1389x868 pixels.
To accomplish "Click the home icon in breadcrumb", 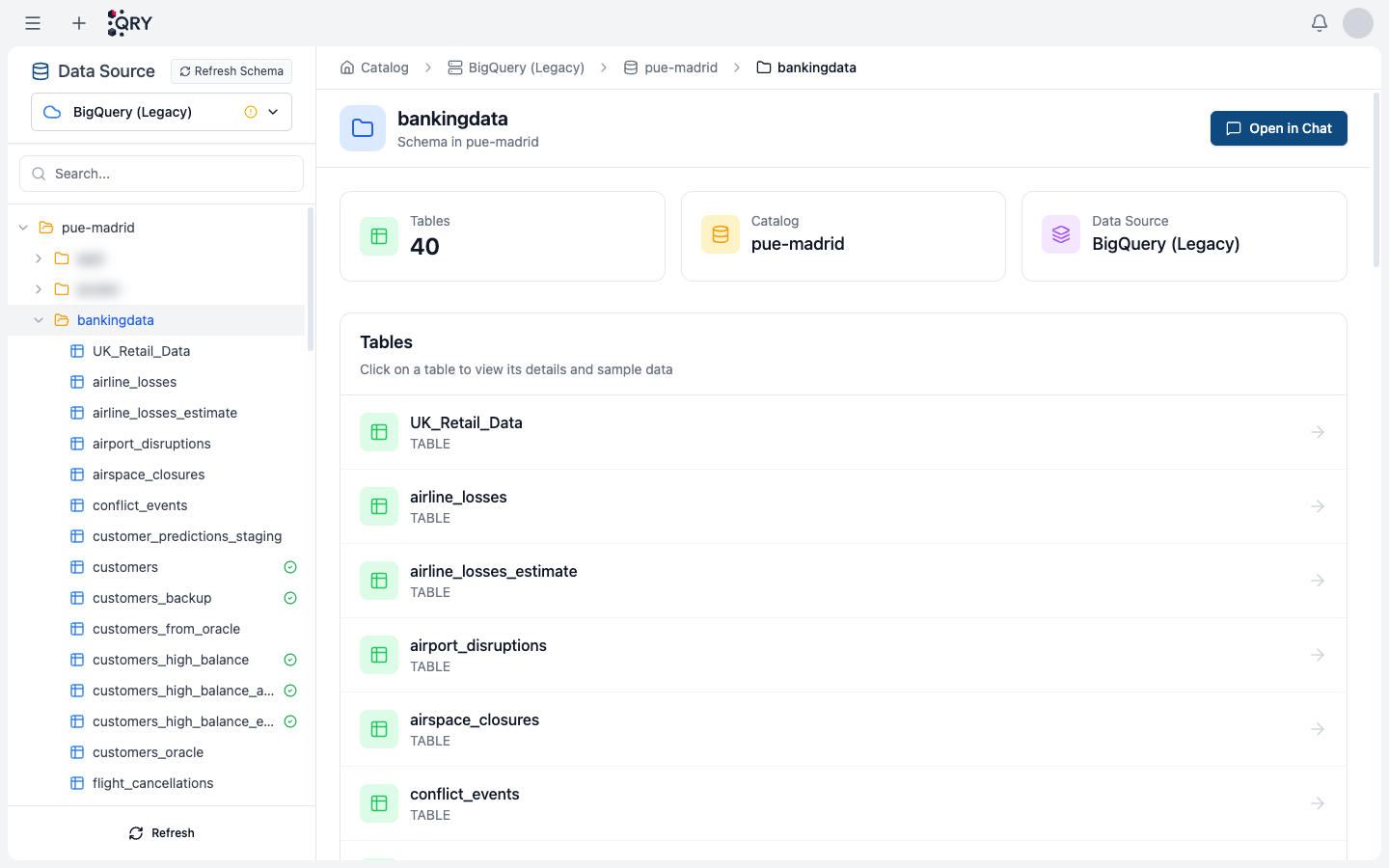I will tap(347, 68).
